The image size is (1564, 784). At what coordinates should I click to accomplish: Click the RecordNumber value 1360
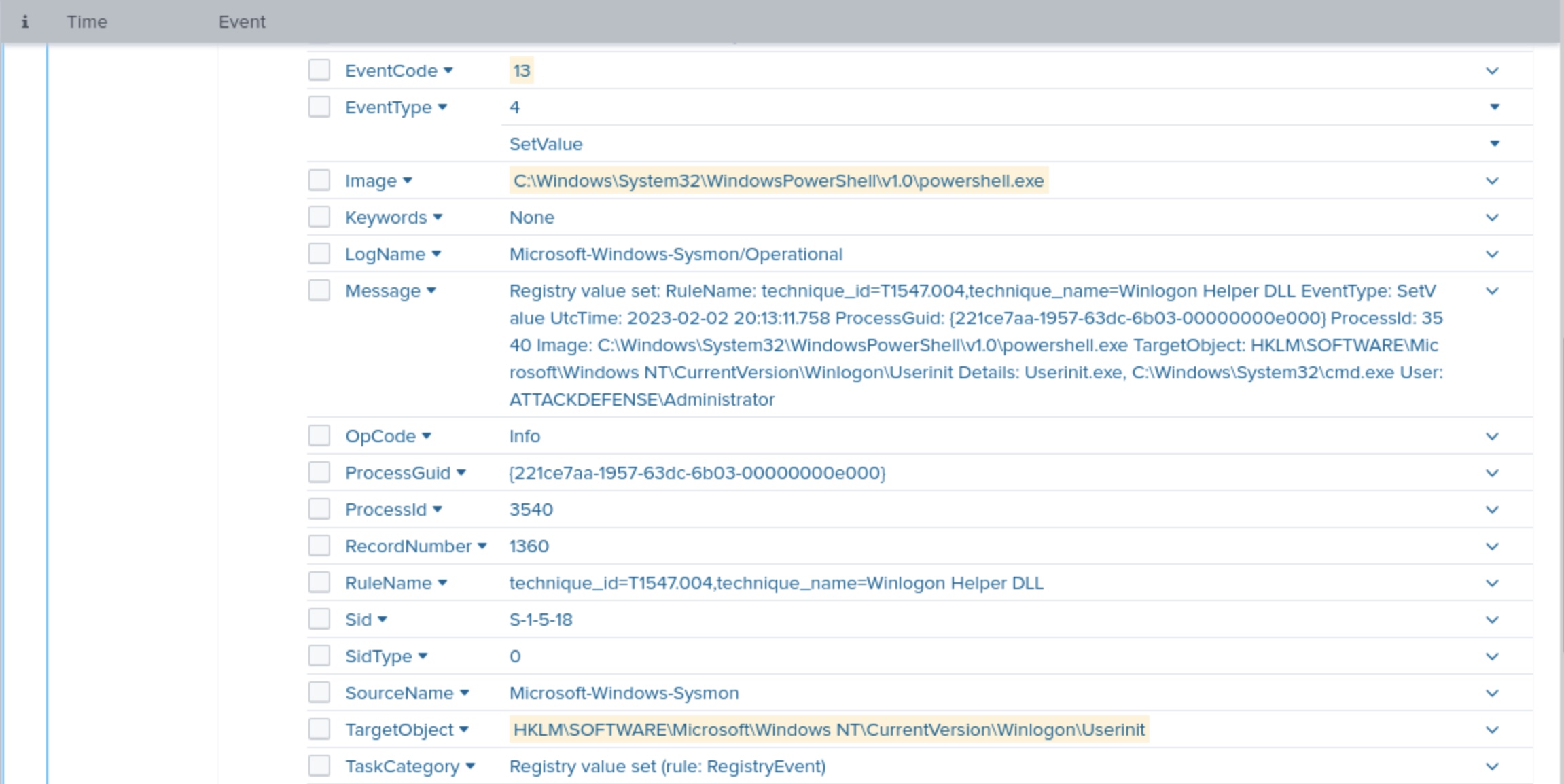coord(529,546)
